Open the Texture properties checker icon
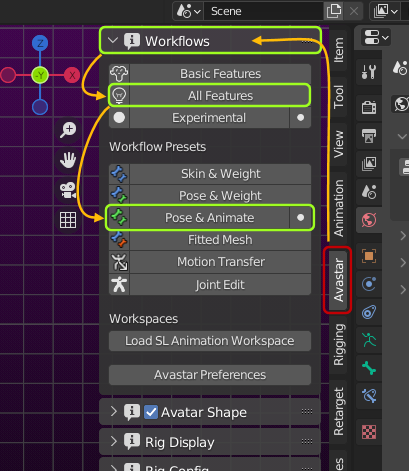The height and width of the screenshot is (471, 409). pyautogui.click(x=369, y=432)
